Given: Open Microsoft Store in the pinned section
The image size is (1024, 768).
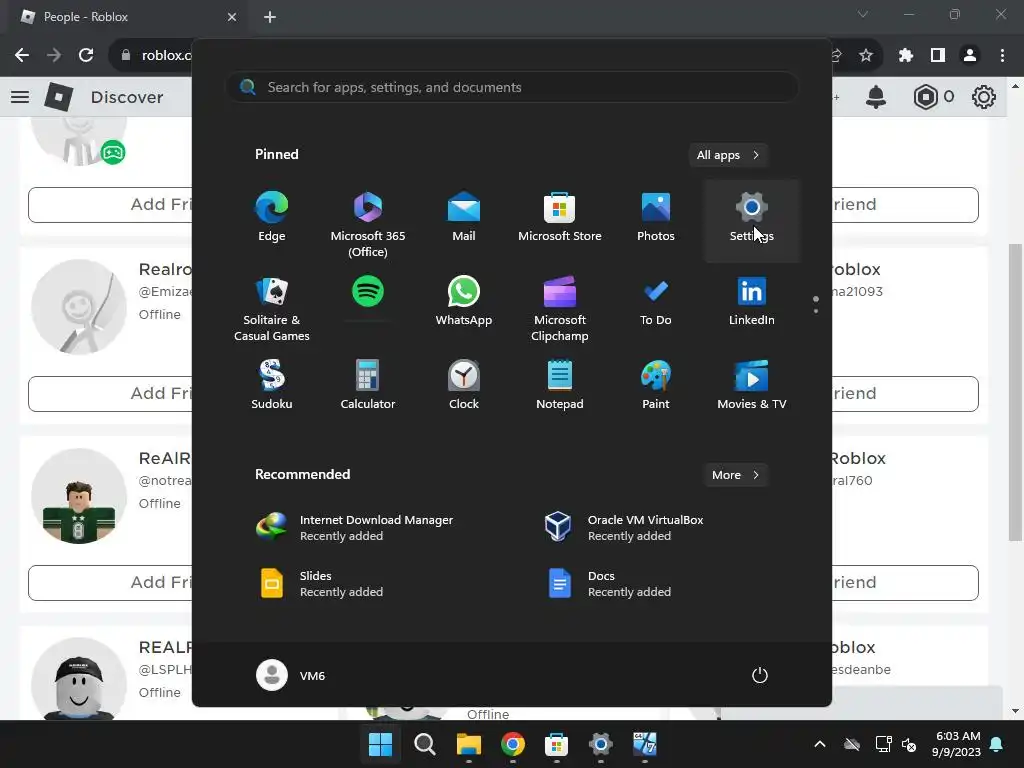Looking at the screenshot, I should pos(560,219).
